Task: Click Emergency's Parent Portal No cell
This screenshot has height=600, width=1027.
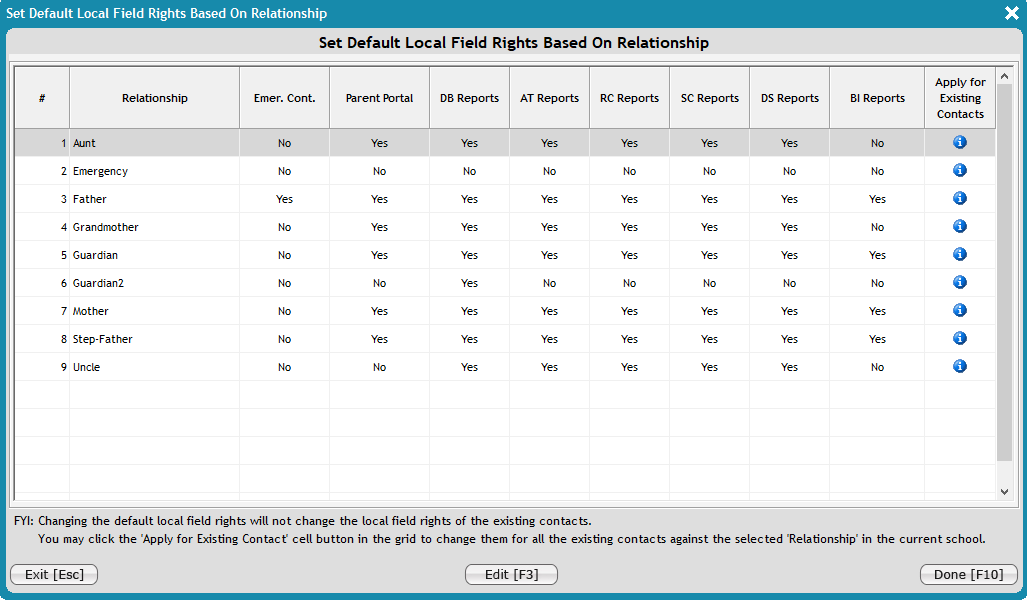Action: point(379,171)
